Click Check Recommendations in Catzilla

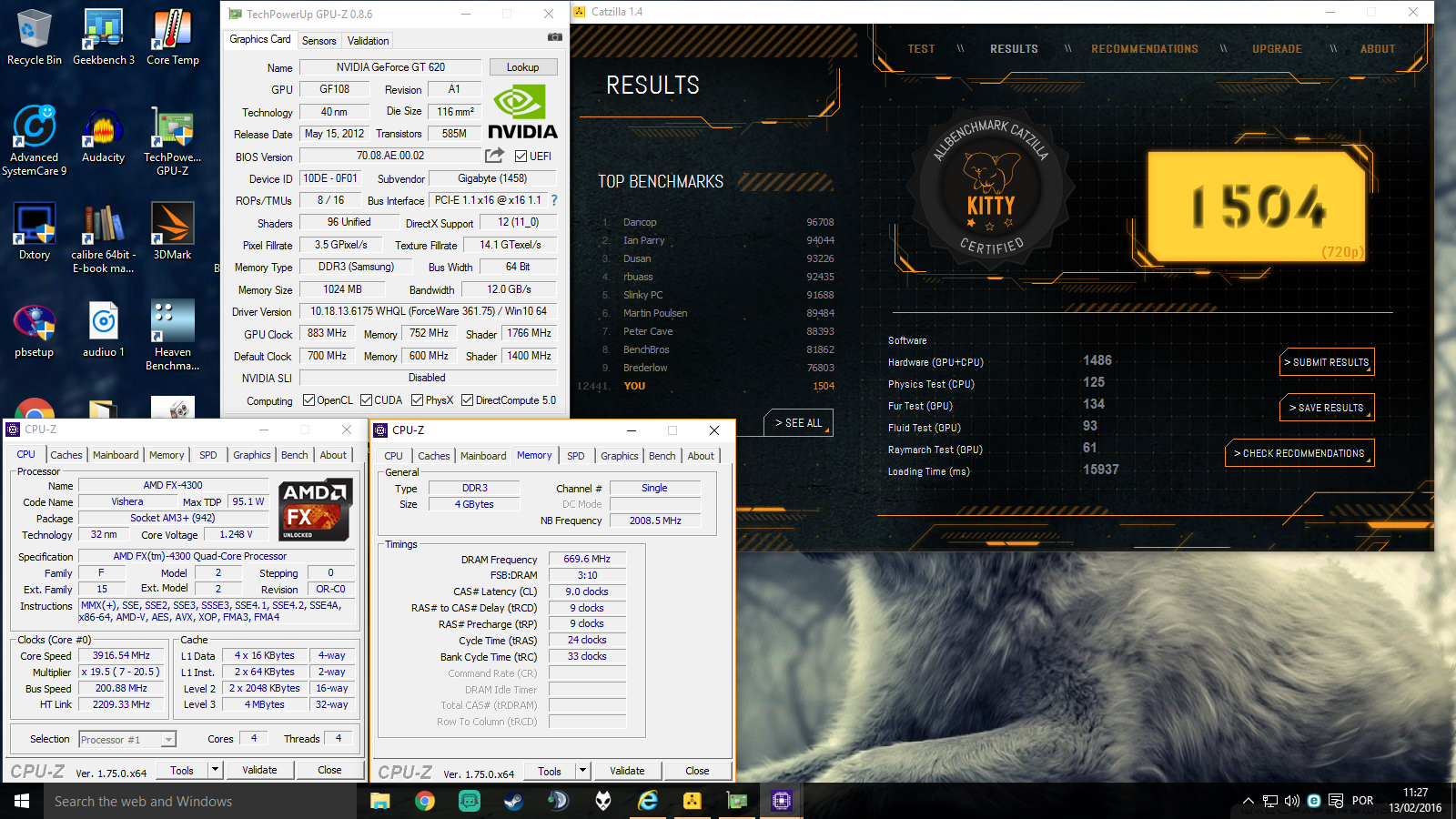(1299, 453)
